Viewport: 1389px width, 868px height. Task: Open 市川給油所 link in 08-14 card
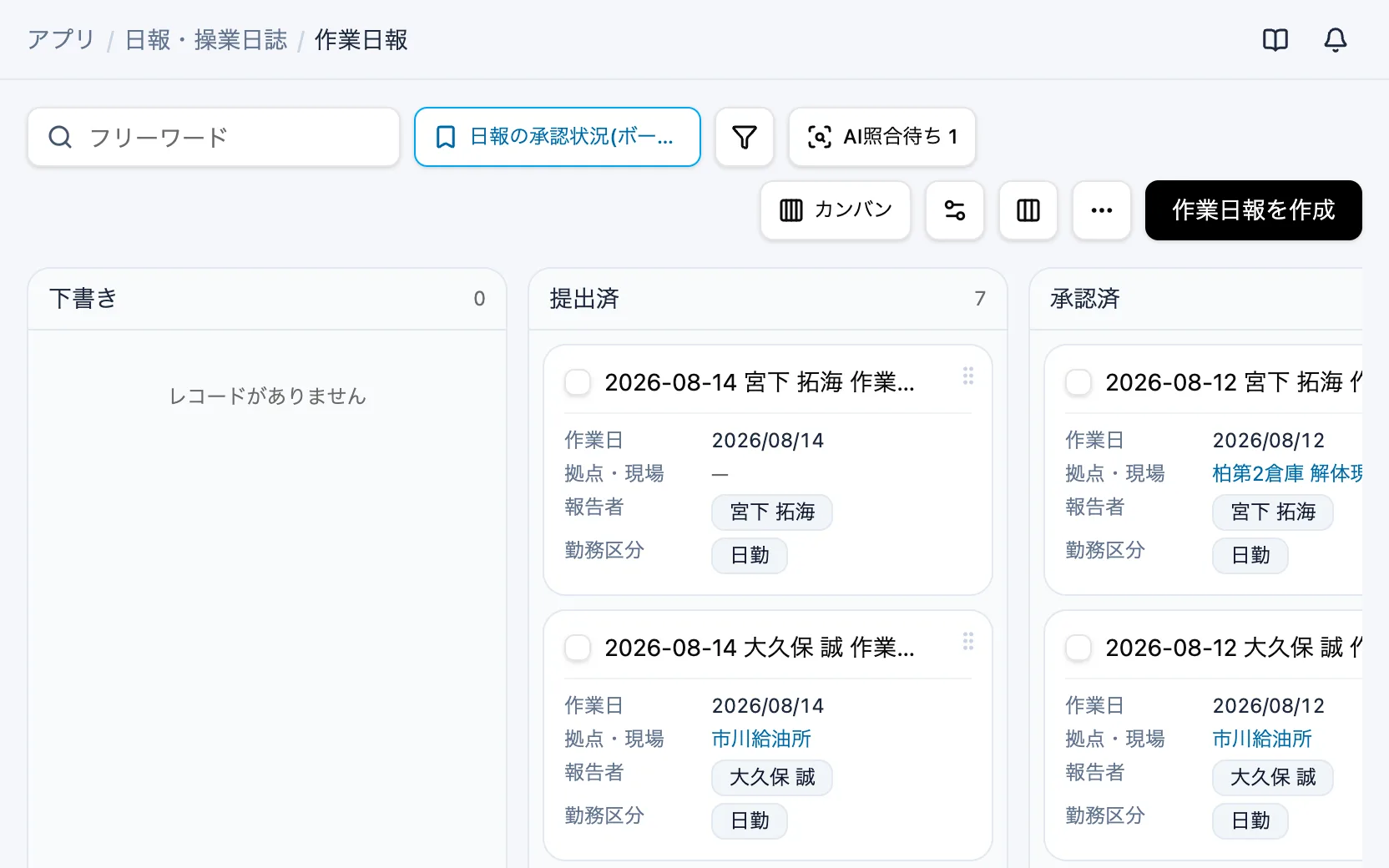(761, 739)
